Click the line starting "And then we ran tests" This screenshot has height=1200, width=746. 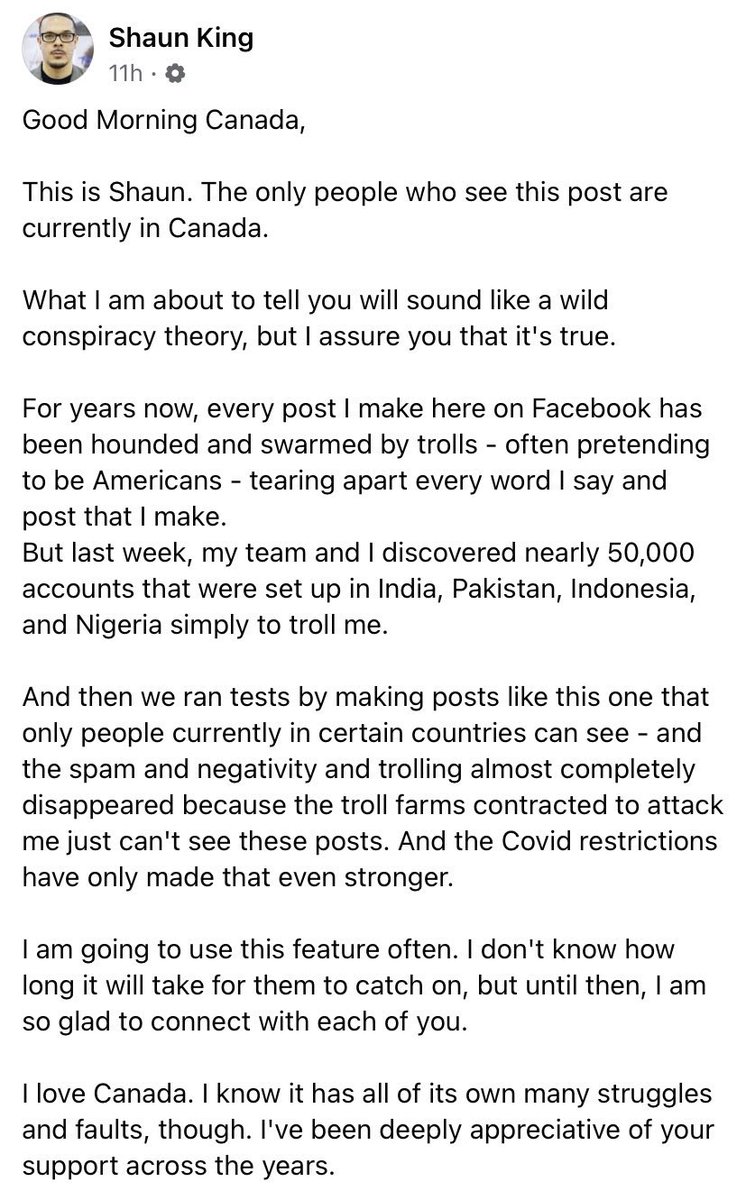click(x=365, y=695)
